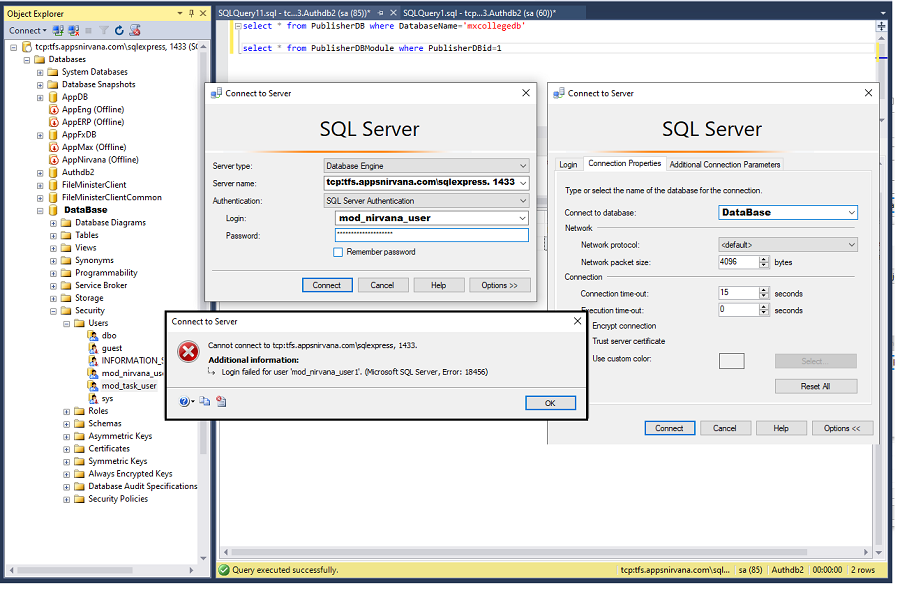Open the Additional Connection Parameters tab
Image resolution: width=900 pixels, height=593 pixels.
pos(725,165)
